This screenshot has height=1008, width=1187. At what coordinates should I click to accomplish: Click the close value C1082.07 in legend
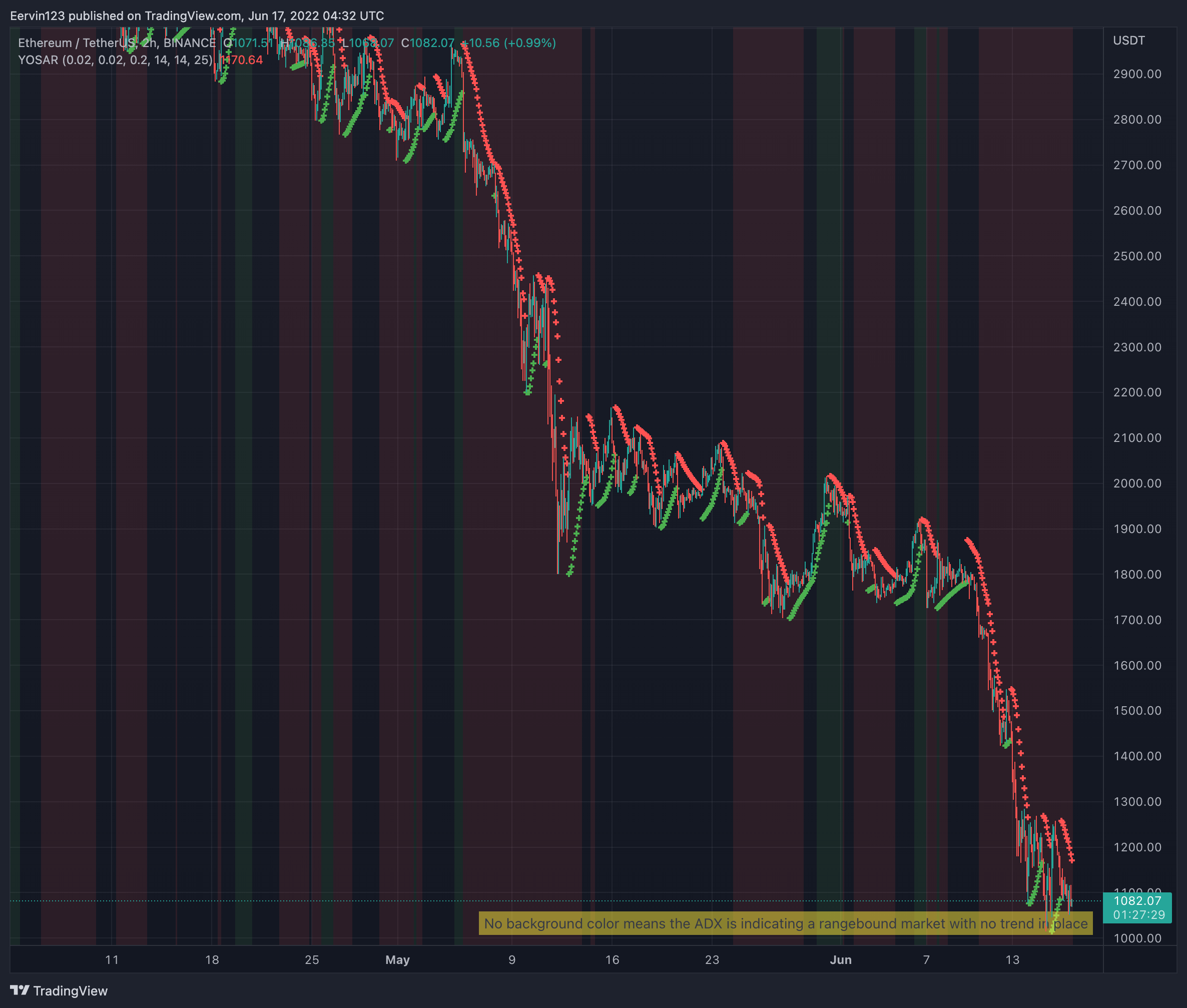coord(427,43)
